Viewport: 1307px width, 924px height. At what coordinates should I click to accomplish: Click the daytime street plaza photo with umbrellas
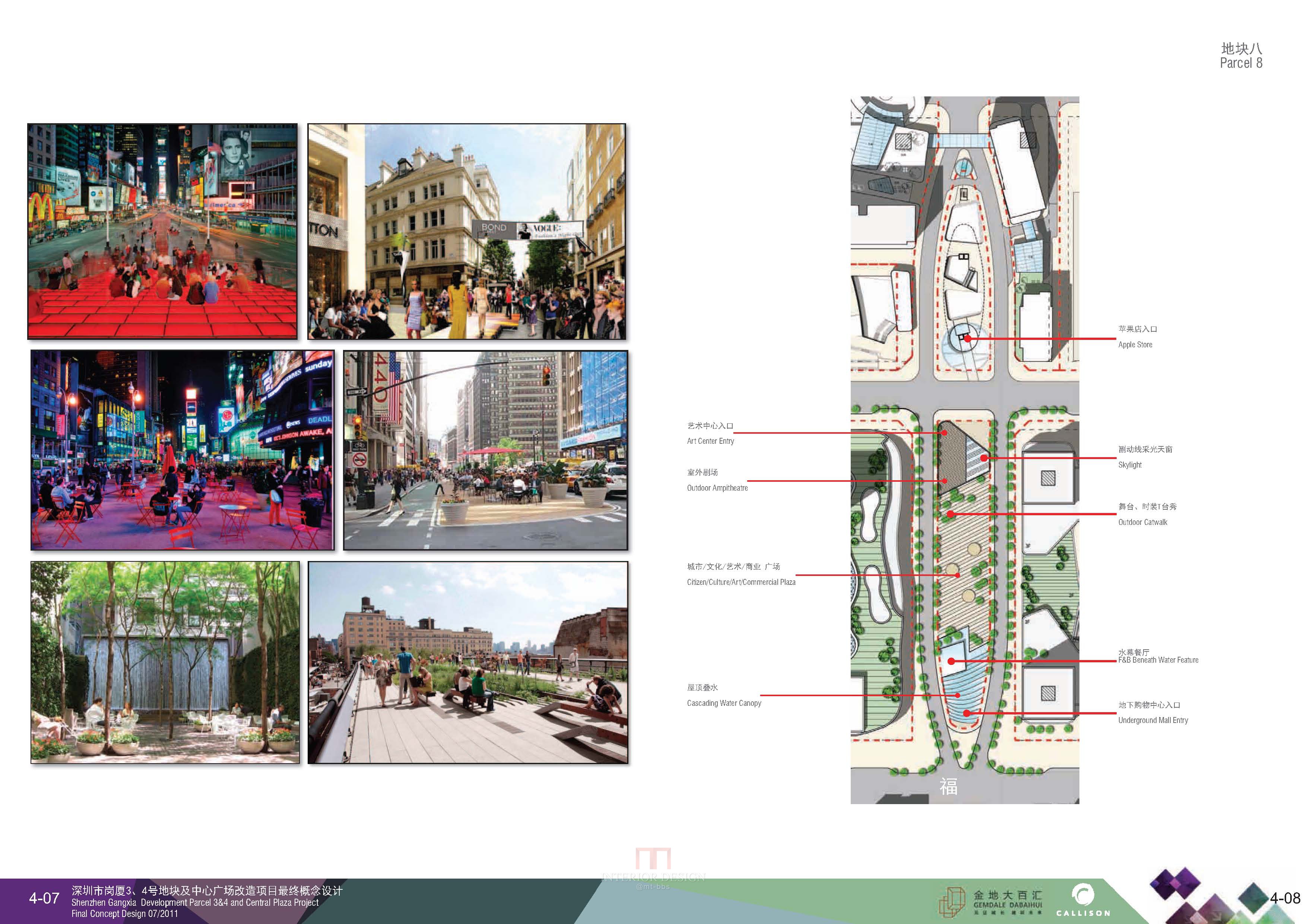[486, 450]
